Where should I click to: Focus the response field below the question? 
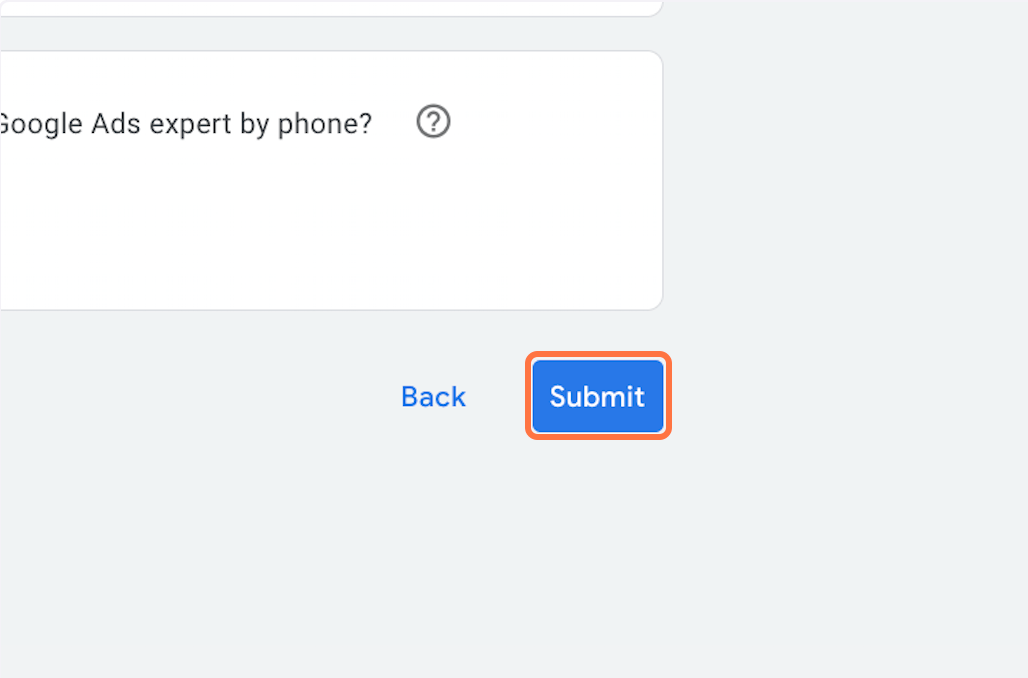click(300, 225)
